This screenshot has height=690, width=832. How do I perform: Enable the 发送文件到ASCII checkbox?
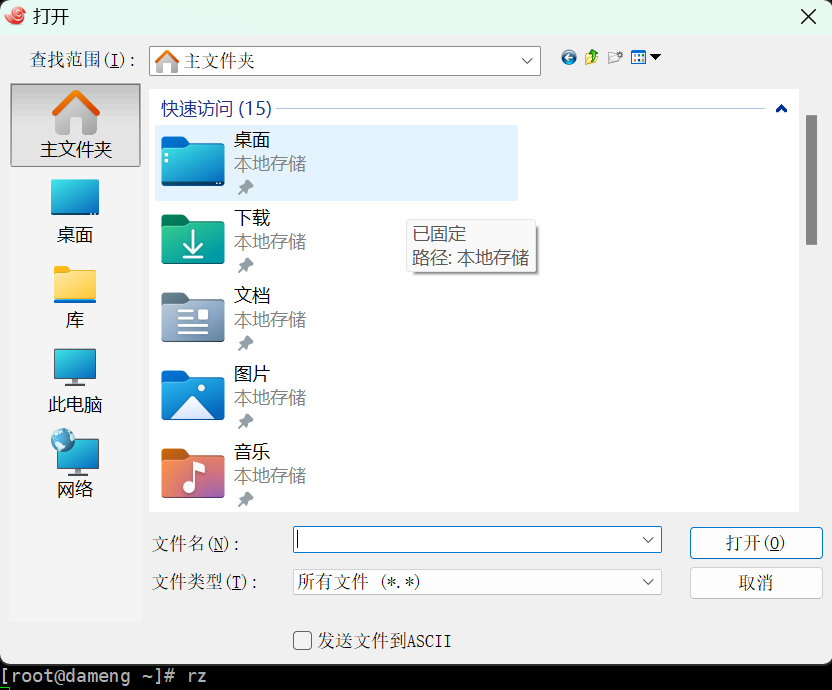point(302,641)
